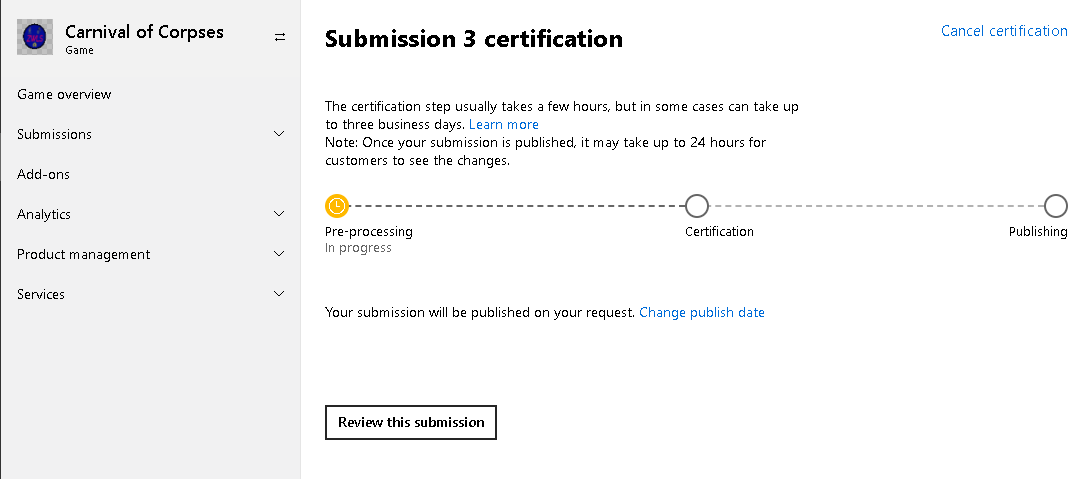Expand the Product management chevron

coord(279,253)
